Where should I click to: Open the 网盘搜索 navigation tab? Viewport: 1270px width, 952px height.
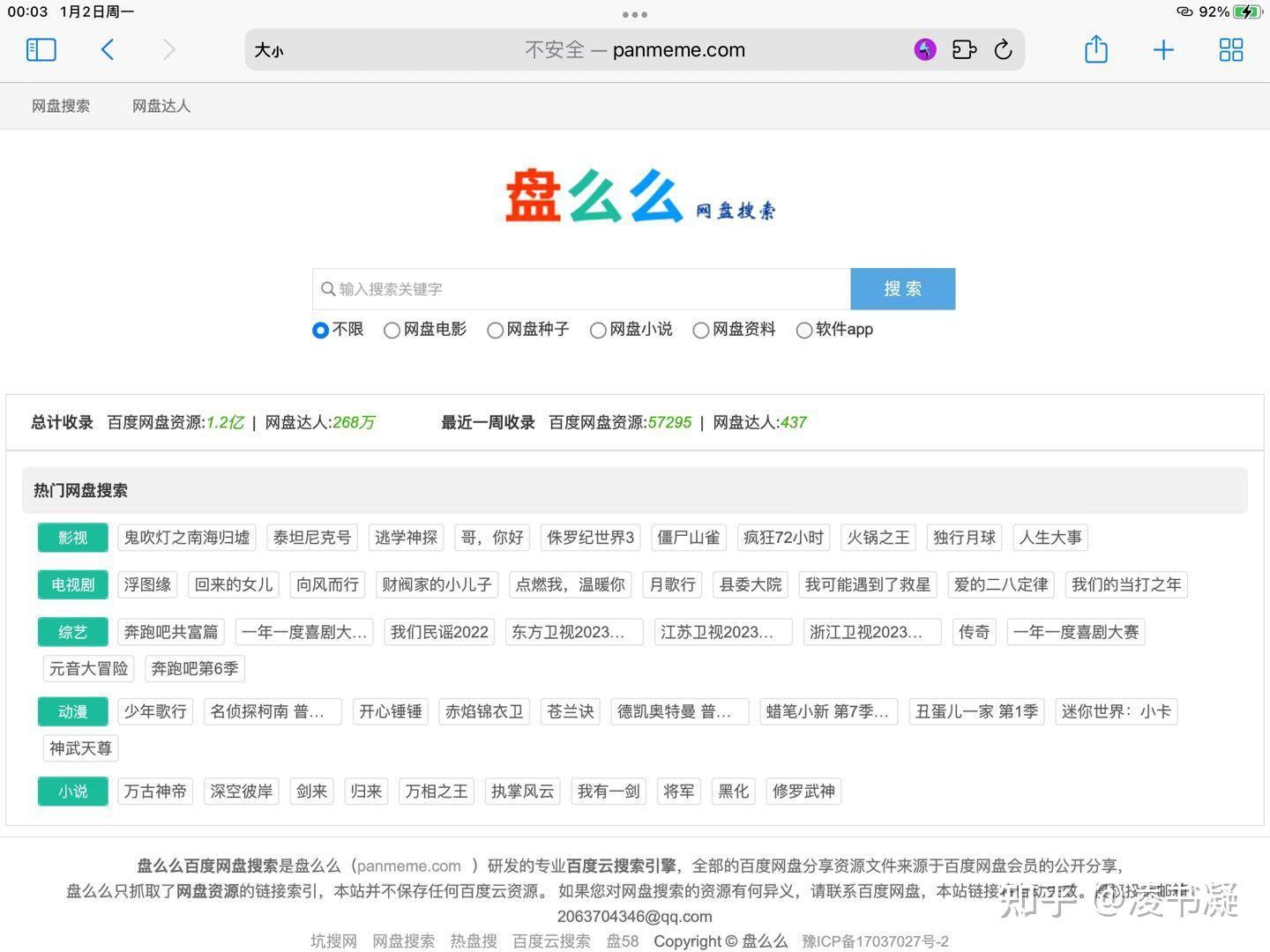pos(61,106)
